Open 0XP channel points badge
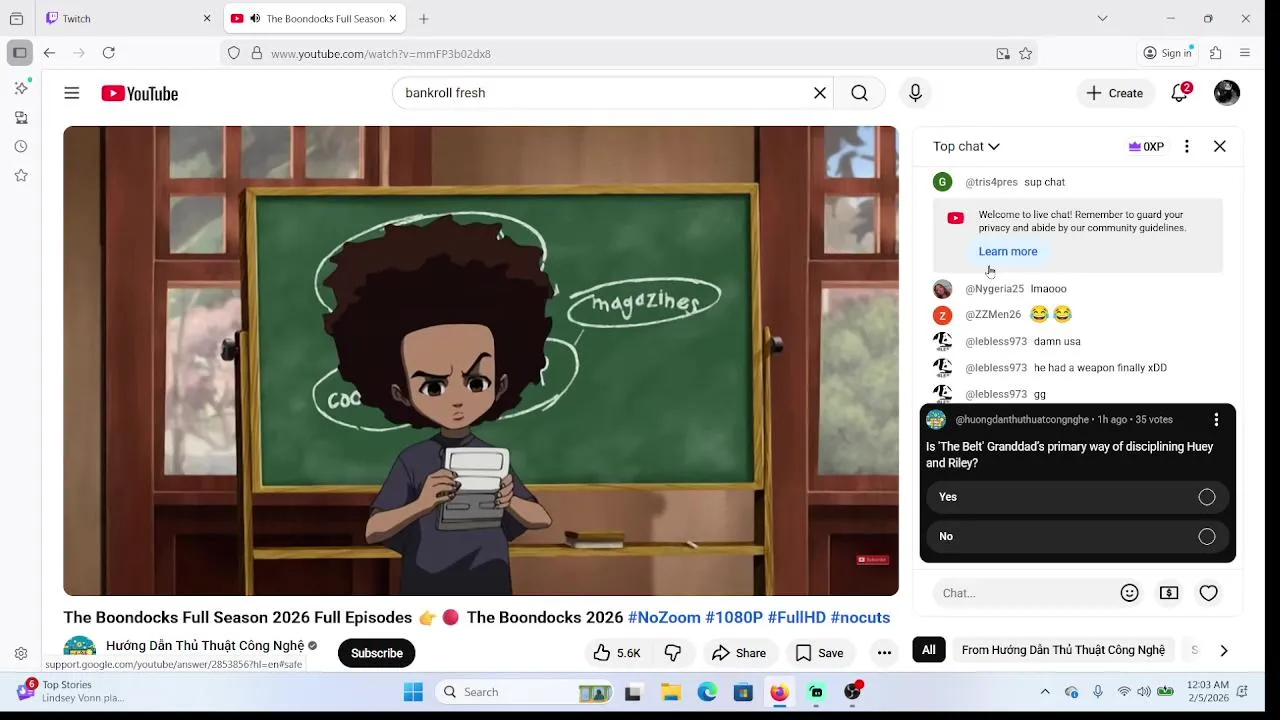 1146,146
